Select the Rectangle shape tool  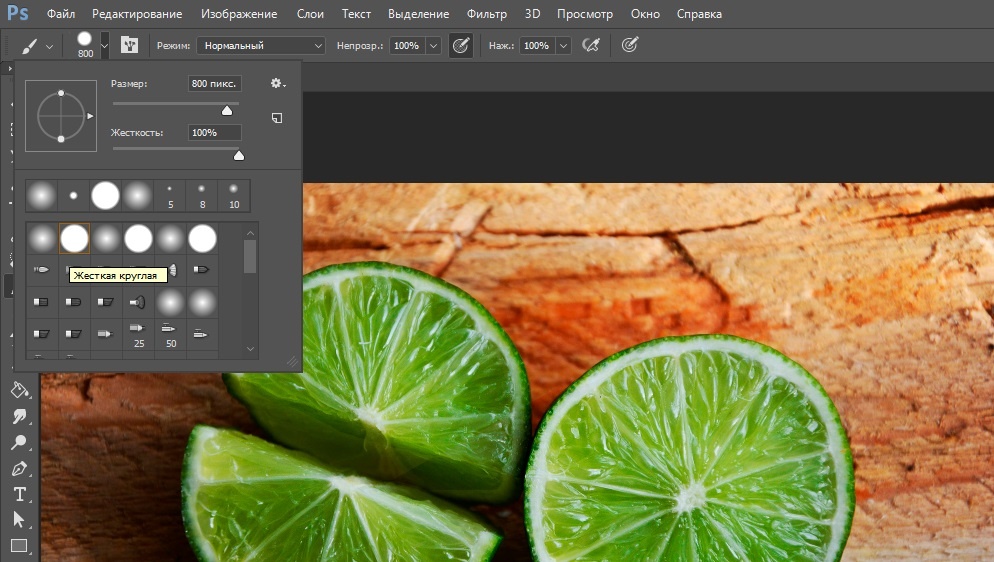tap(18, 545)
